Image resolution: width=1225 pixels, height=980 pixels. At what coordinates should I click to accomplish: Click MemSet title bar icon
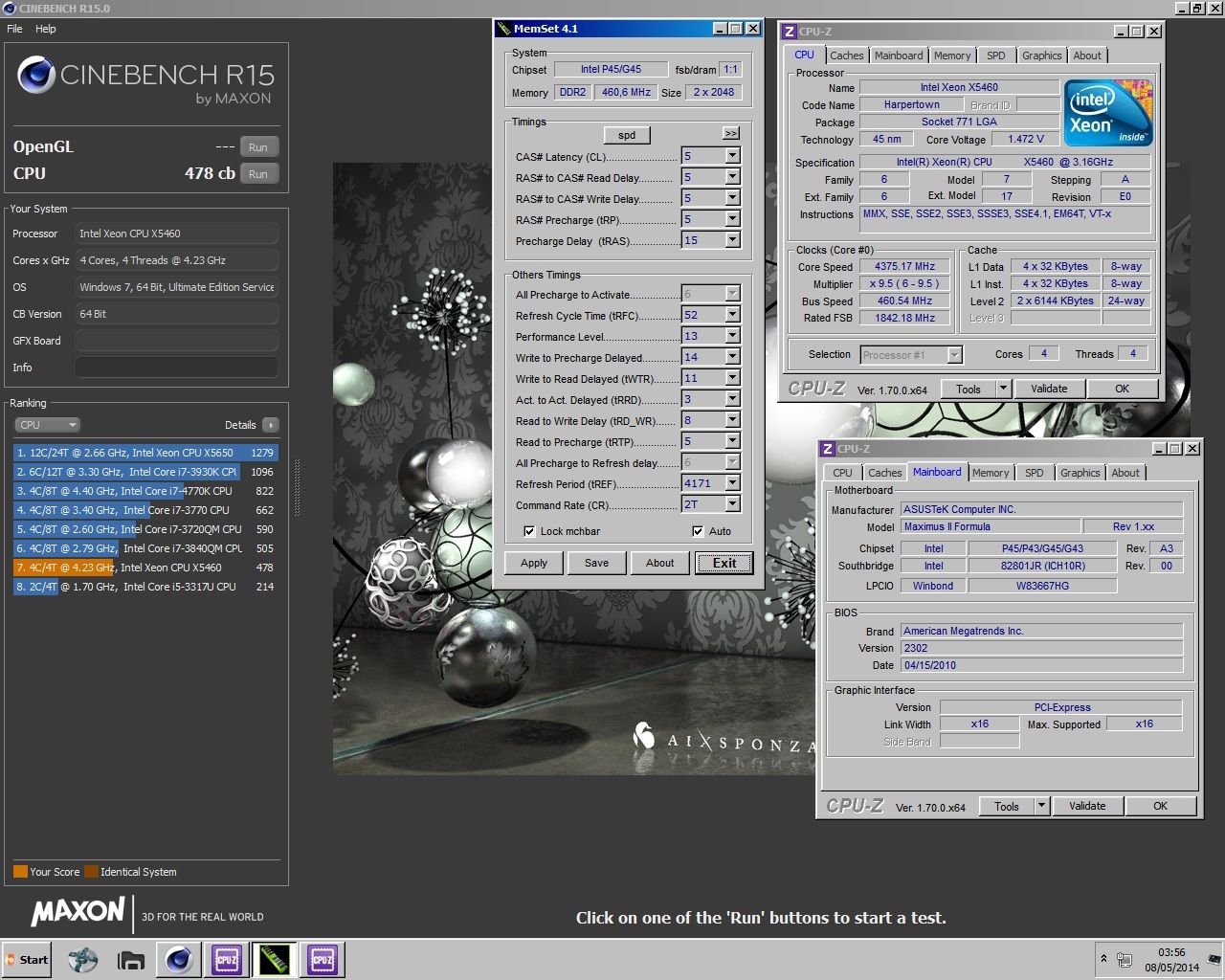pyautogui.click(x=503, y=29)
